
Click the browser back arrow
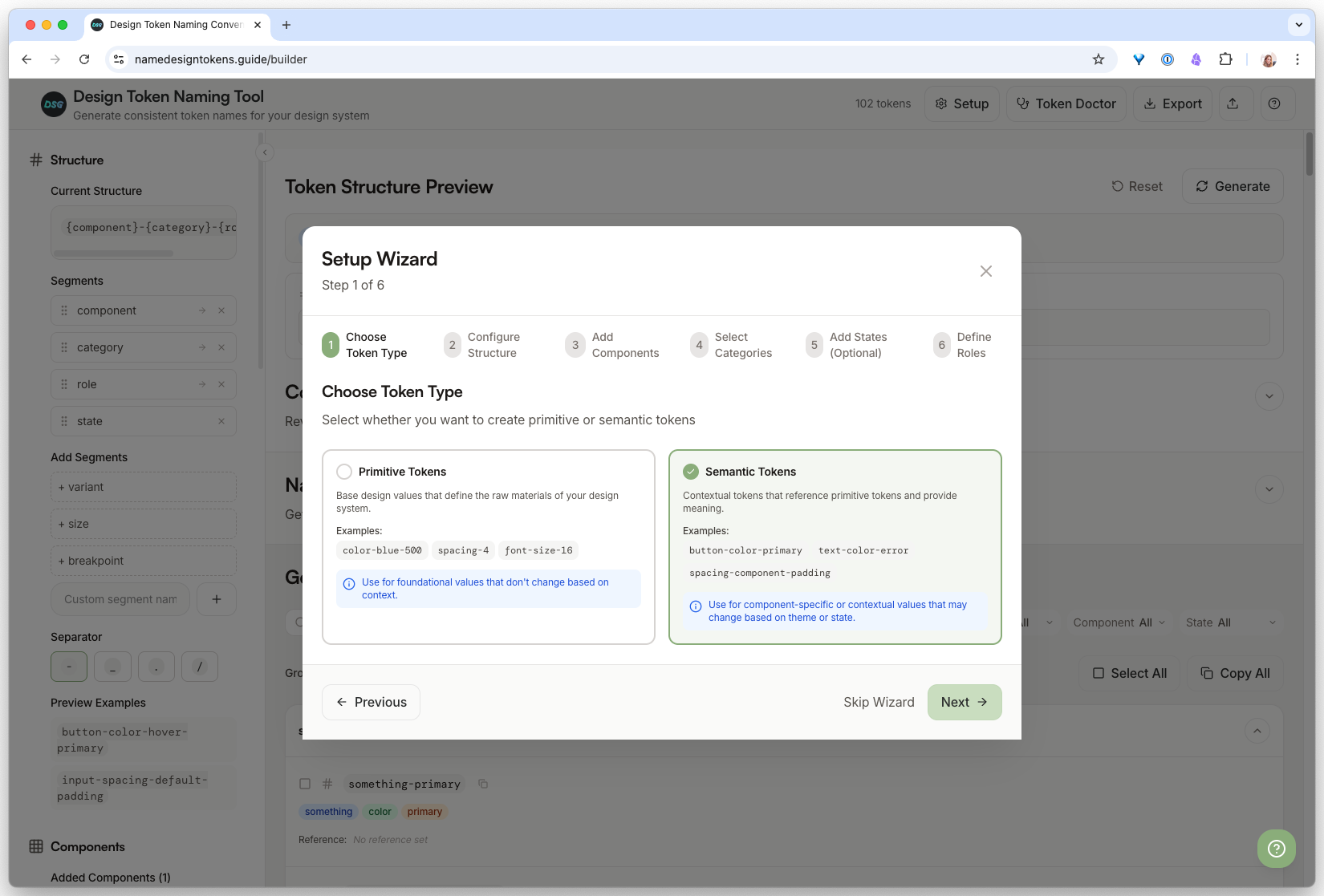point(26,59)
